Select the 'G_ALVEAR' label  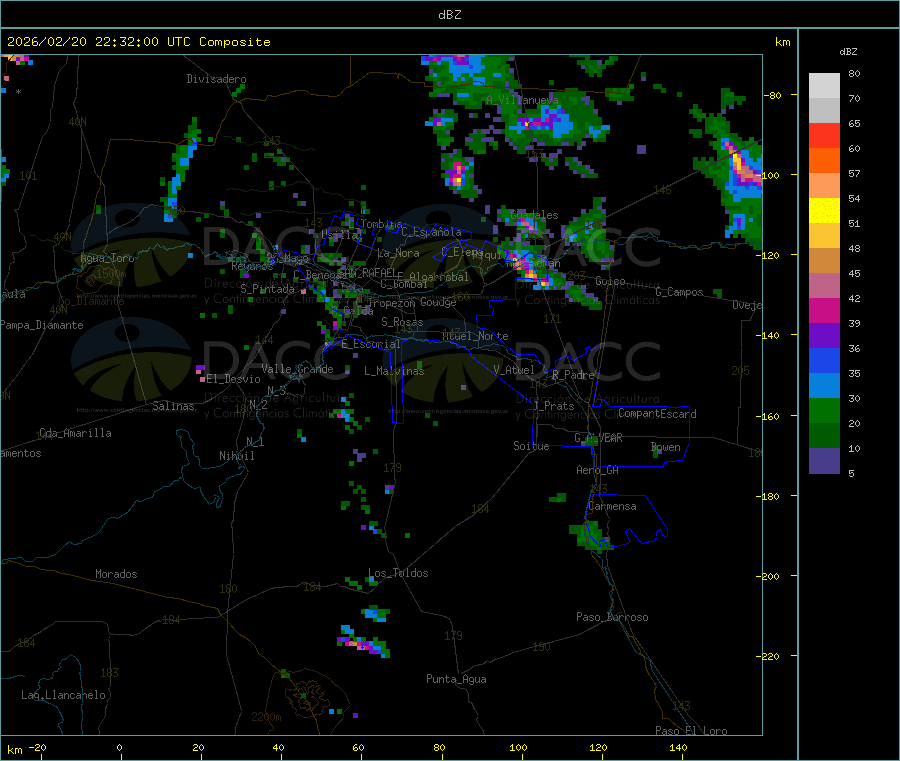point(598,438)
